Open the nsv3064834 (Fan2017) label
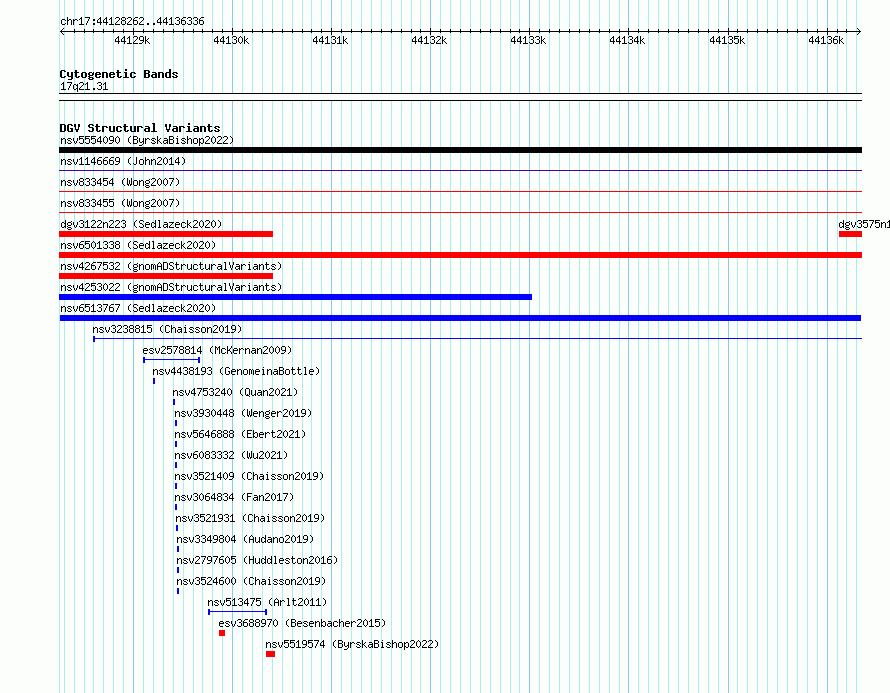 point(234,497)
